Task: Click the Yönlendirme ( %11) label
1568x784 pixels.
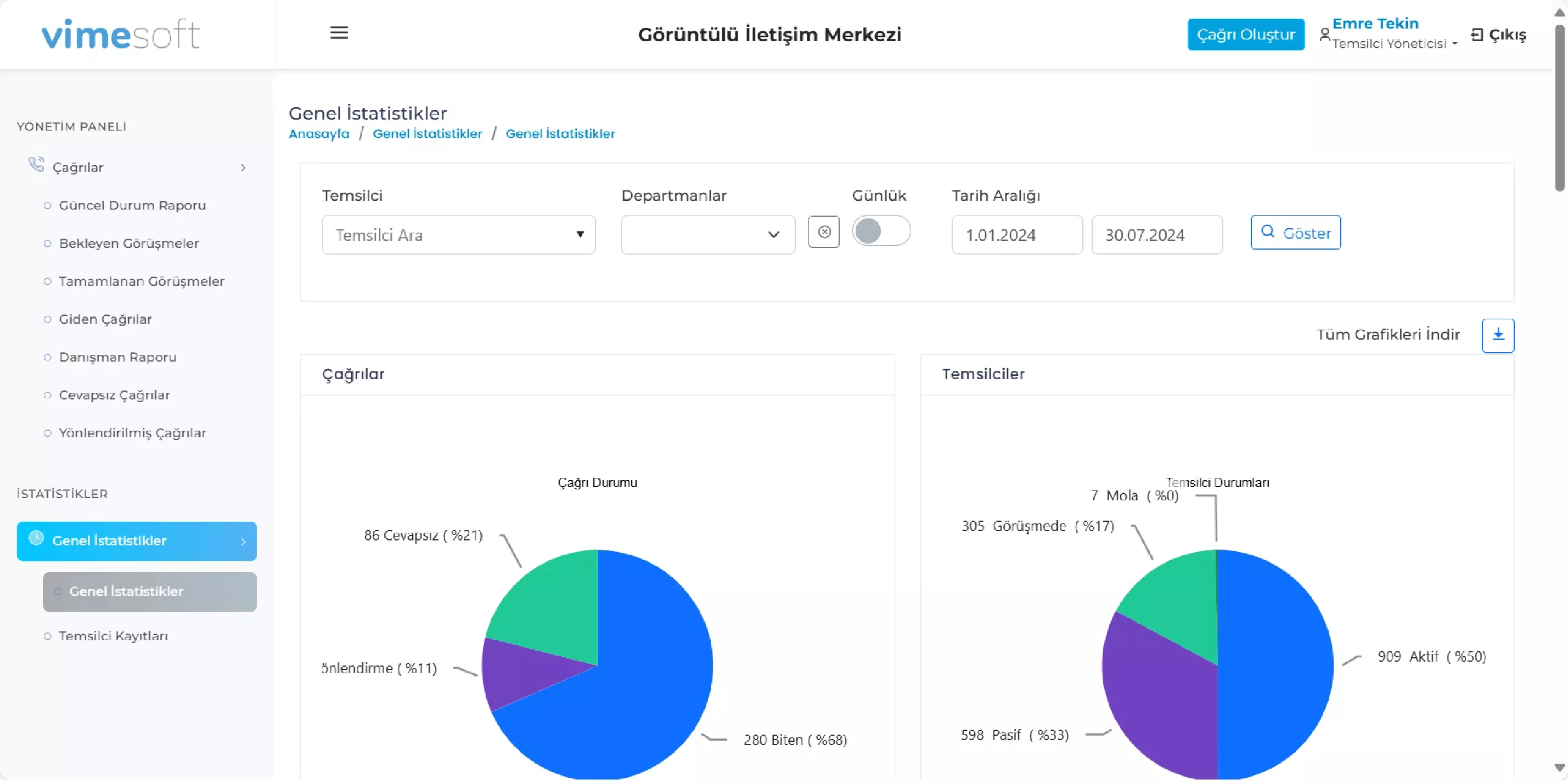Action: [x=379, y=668]
